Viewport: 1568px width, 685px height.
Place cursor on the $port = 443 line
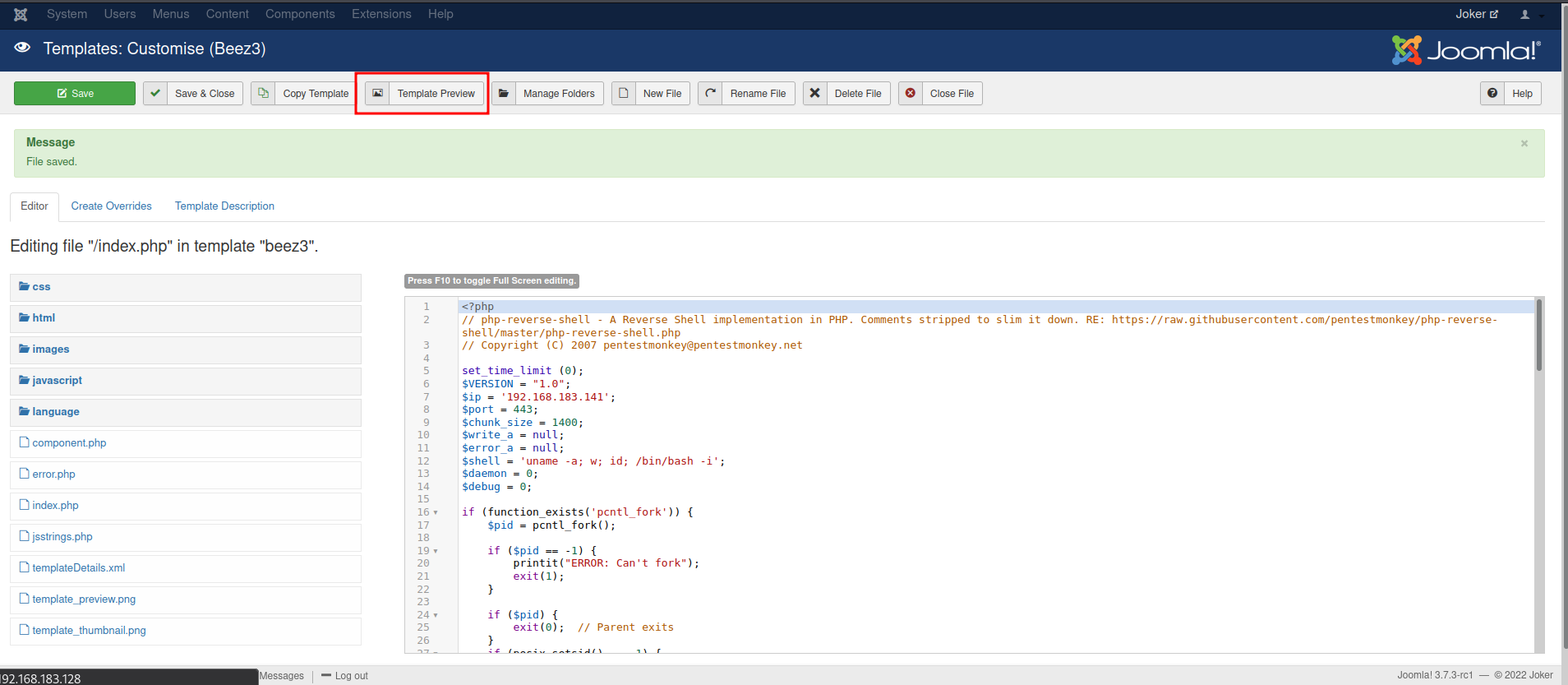[500, 410]
